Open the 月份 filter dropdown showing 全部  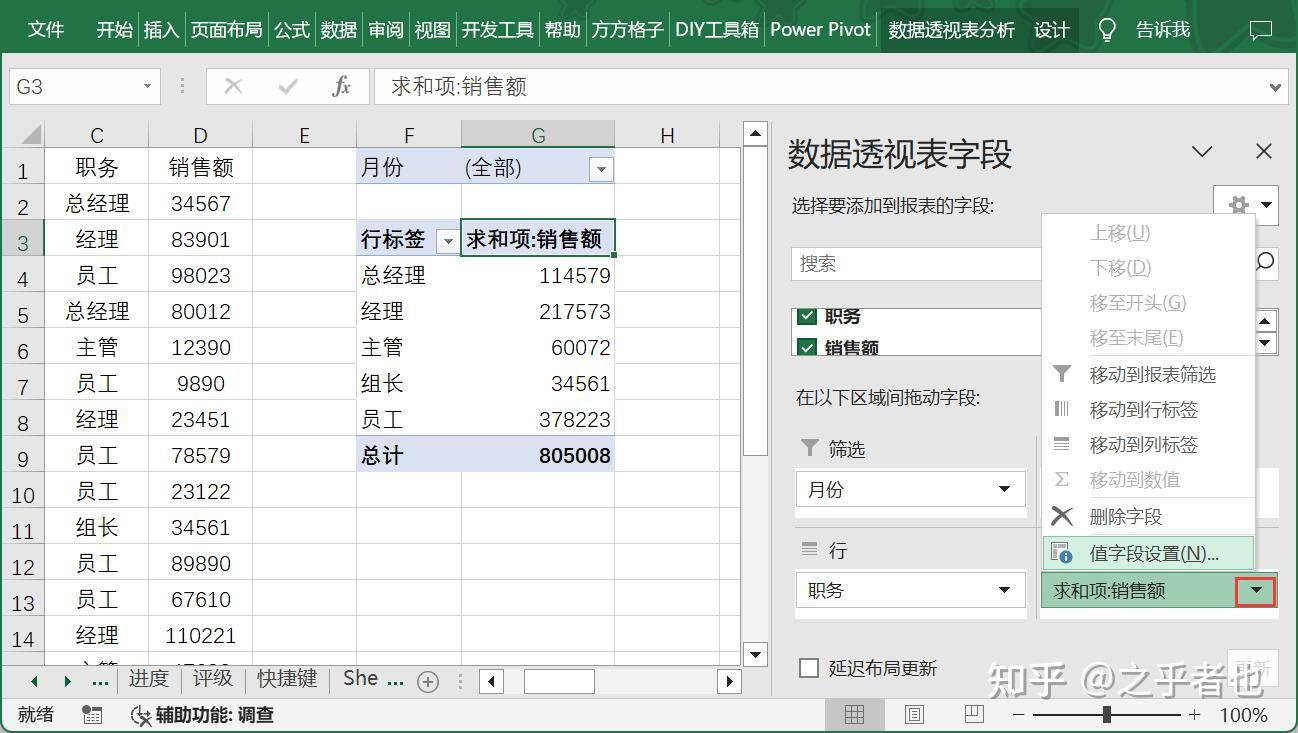(x=600, y=168)
